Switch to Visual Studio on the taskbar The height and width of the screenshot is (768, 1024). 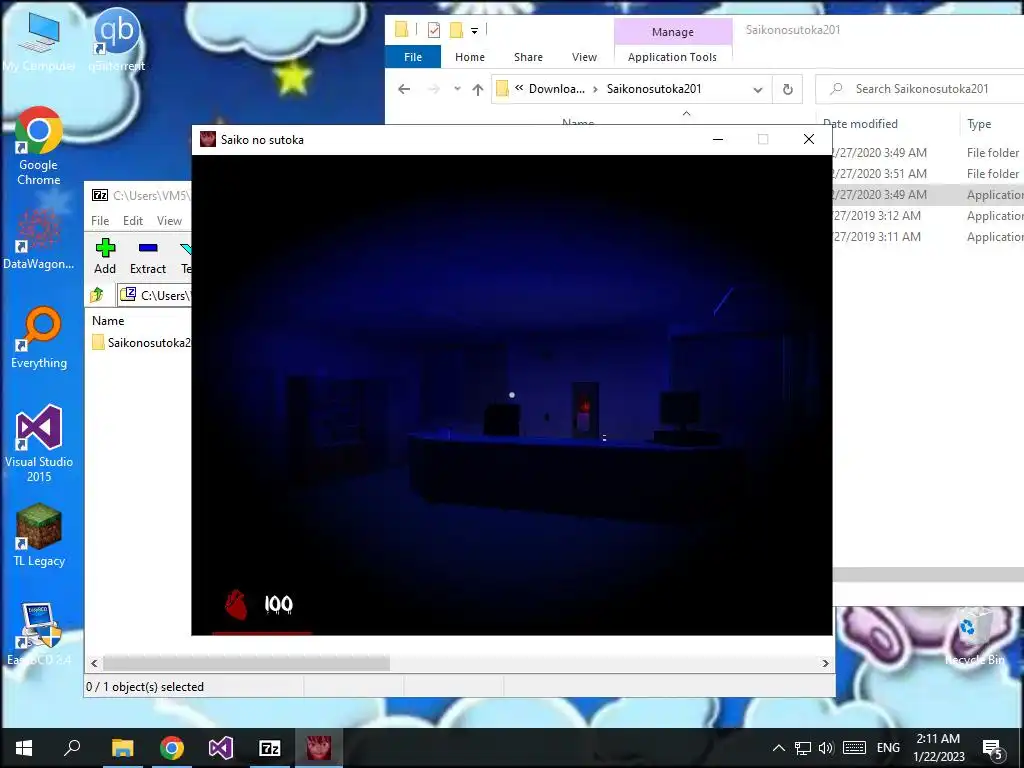coord(221,748)
